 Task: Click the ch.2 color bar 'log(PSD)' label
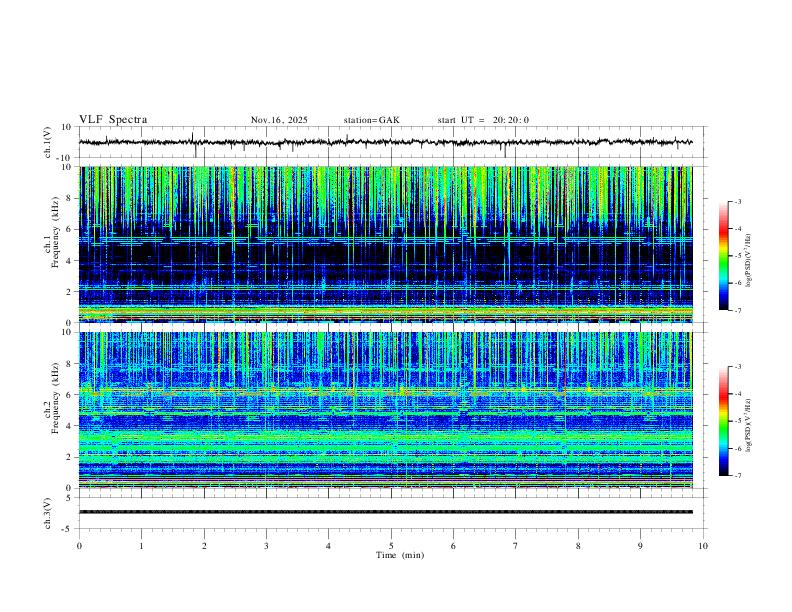click(749, 425)
